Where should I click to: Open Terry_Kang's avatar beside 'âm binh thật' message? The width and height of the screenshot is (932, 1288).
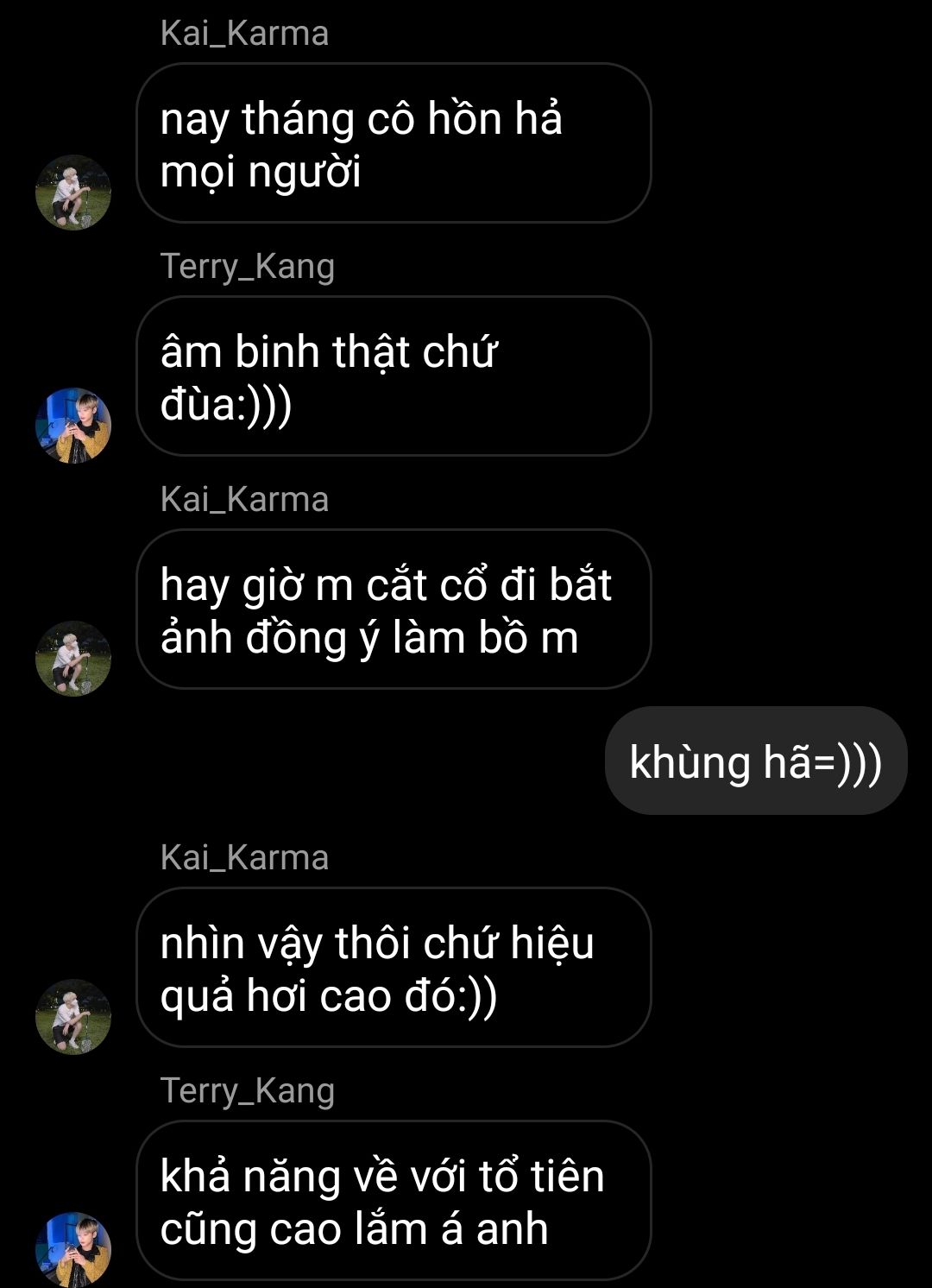73,426
